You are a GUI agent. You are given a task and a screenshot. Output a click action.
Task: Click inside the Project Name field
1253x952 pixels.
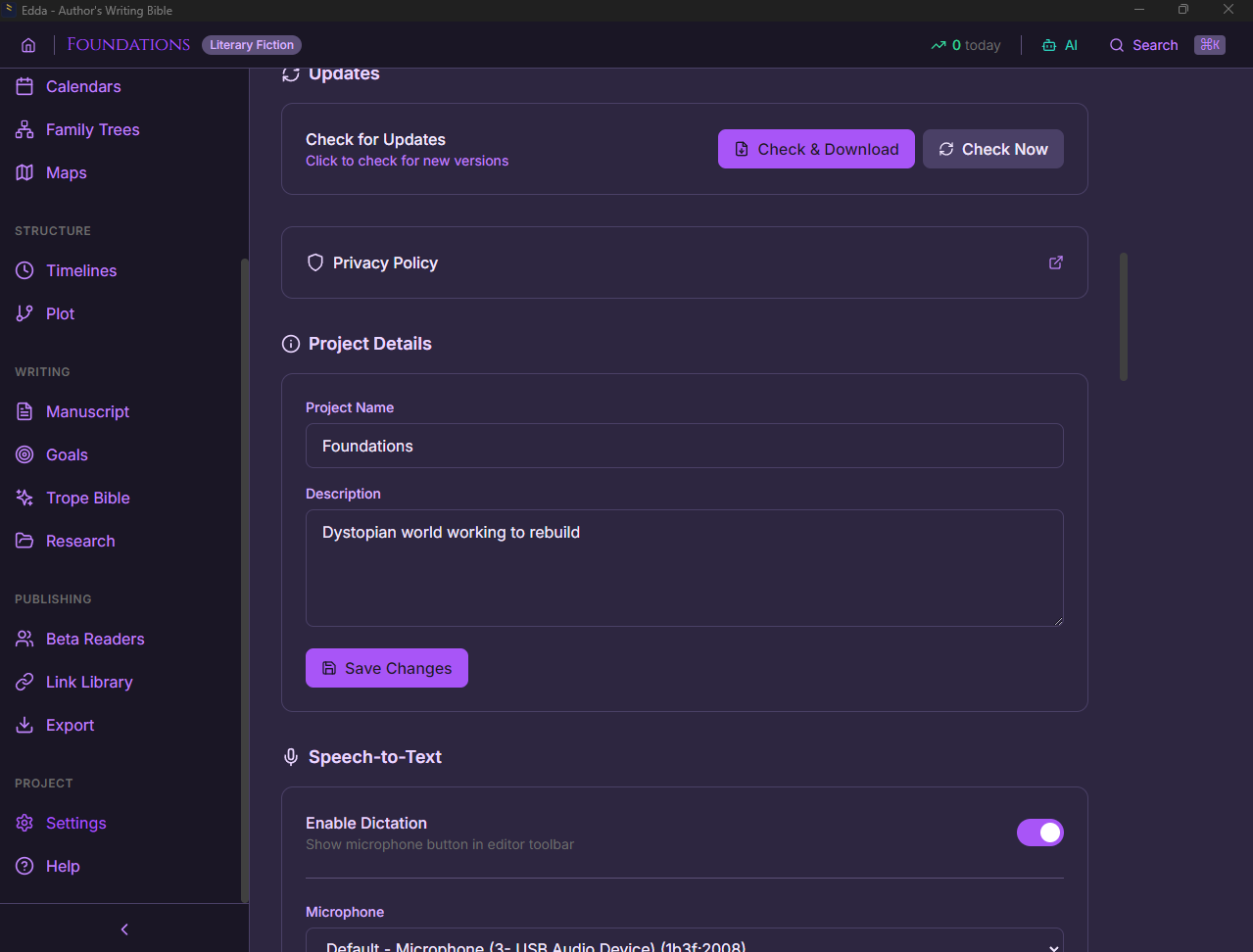click(x=683, y=446)
